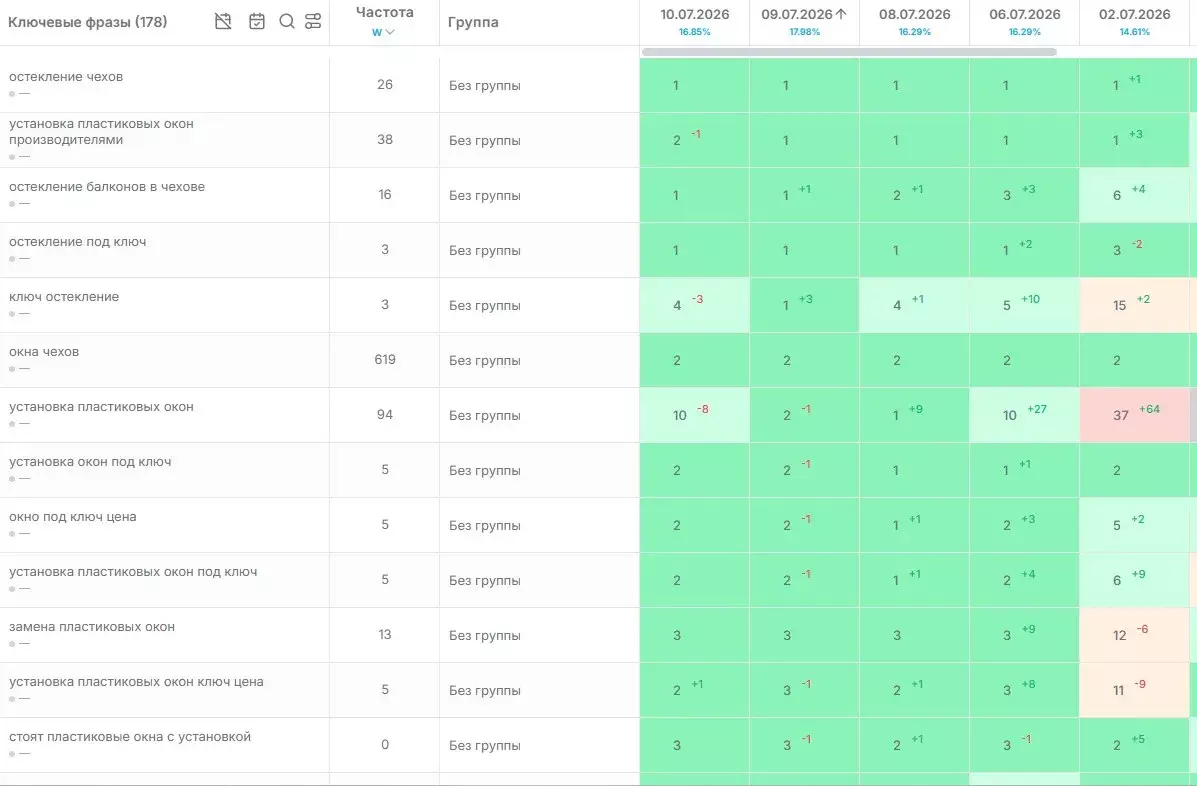The height and width of the screenshot is (786, 1197).
Task: Select the keyword 'замена пластиковых окон'
Action: 92,626
